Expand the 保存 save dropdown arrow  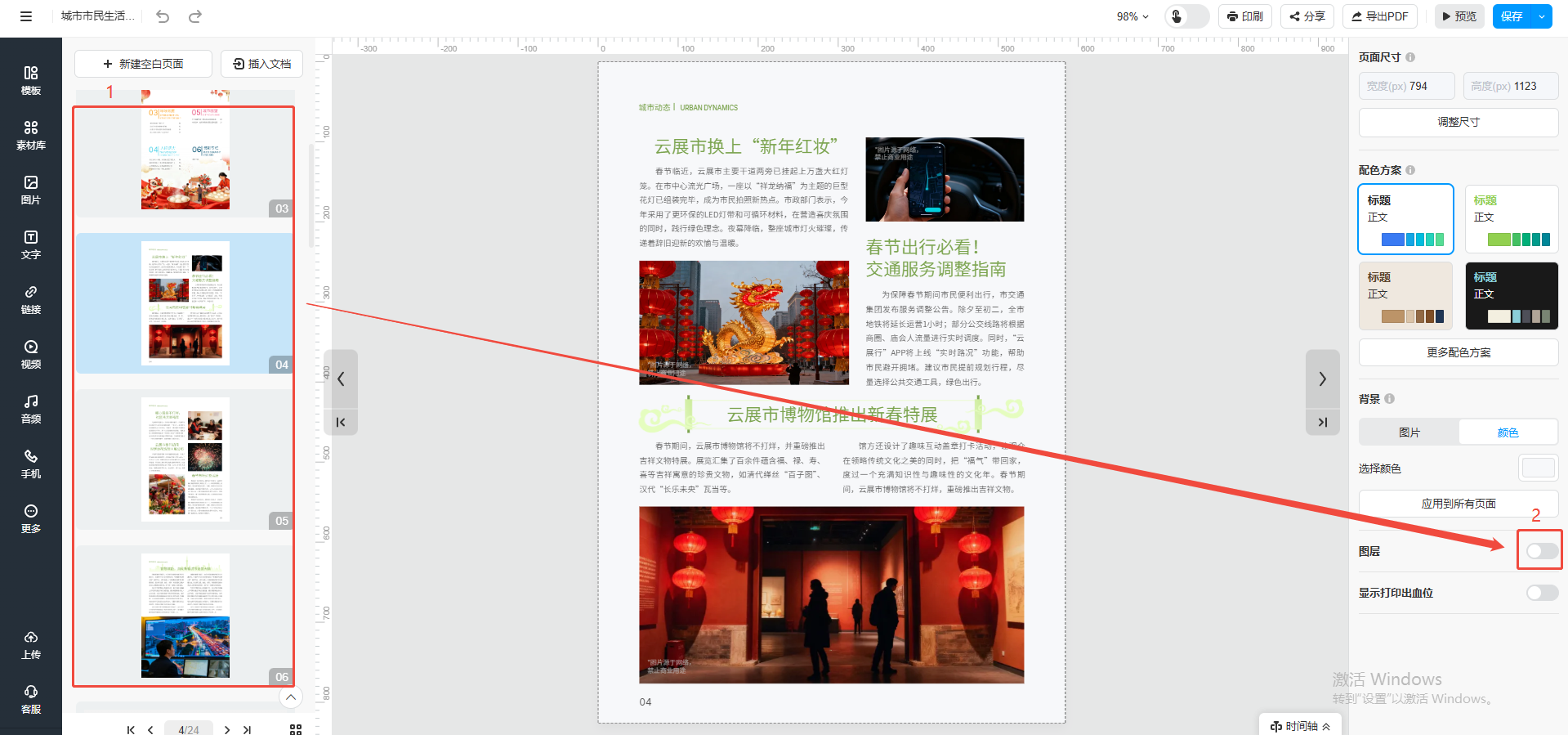(1542, 16)
